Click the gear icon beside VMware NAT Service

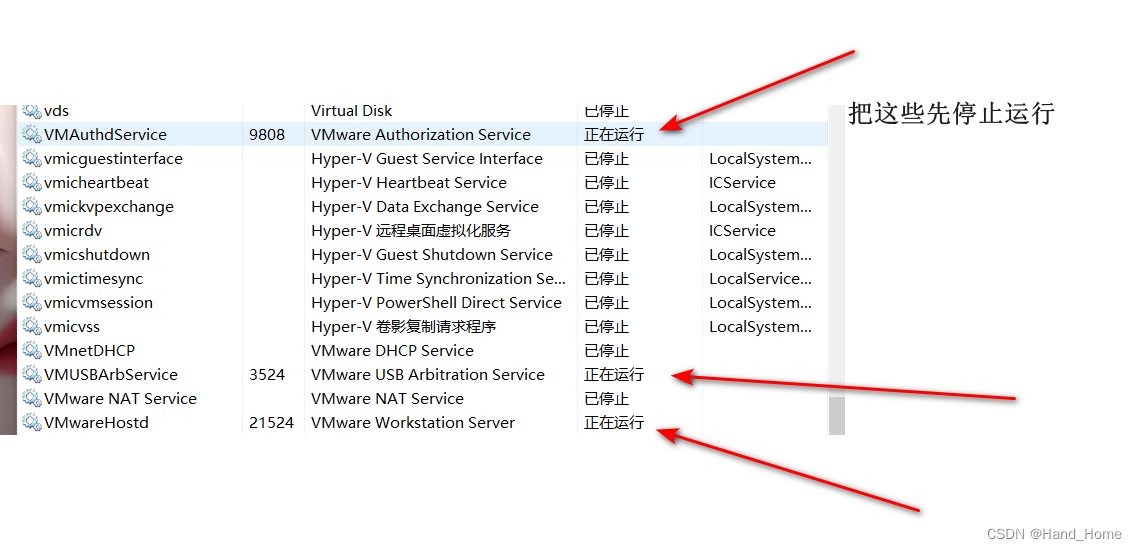point(31,398)
